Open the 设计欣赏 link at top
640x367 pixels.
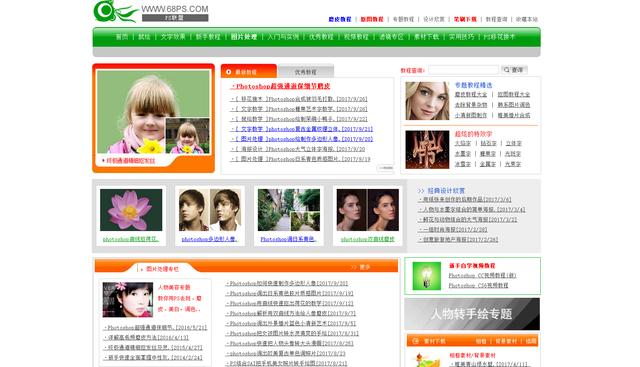433,19
